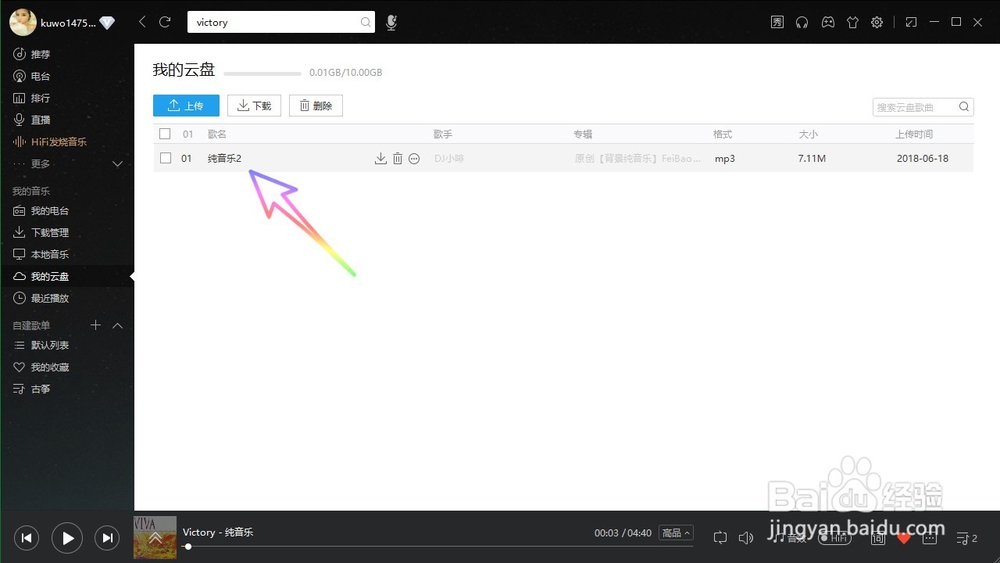Sort by 大小 column header
Image resolution: width=1000 pixels, height=563 pixels.
point(808,134)
